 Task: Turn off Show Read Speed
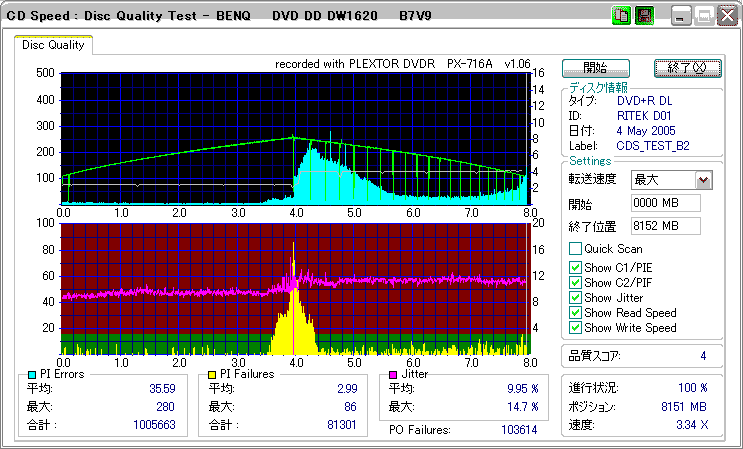point(575,312)
